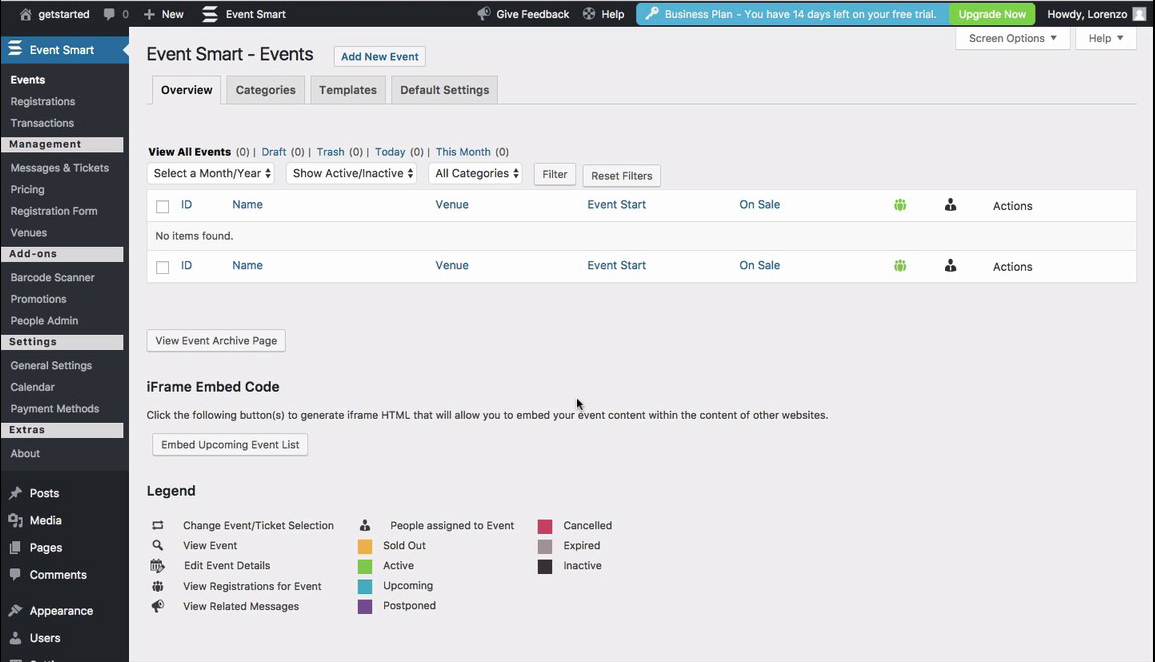Expand the Help dropdown tab at top right
This screenshot has height=662, width=1155.
pos(1106,38)
